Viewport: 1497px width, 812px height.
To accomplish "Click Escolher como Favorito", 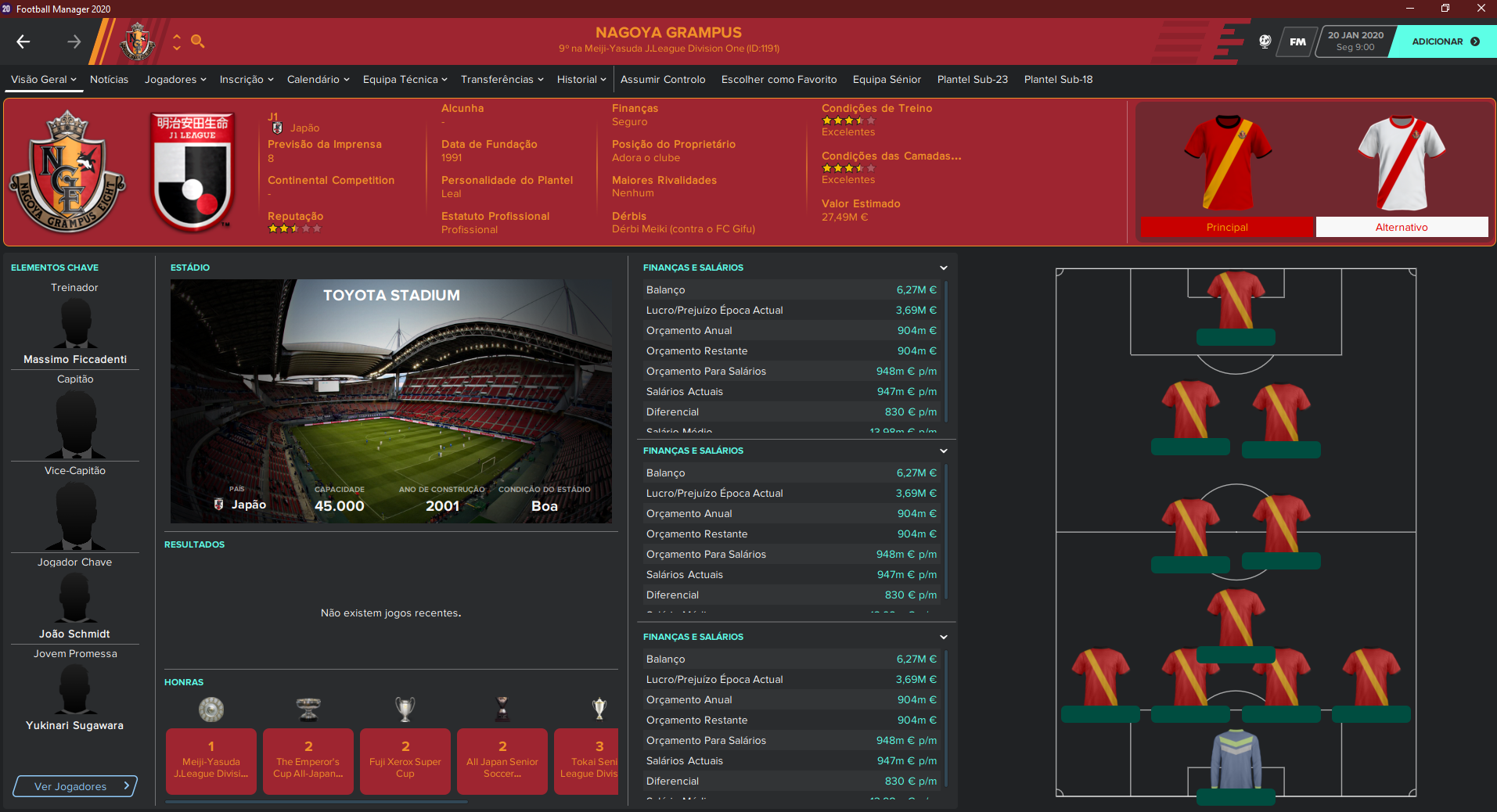I will (x=779, y=80).
